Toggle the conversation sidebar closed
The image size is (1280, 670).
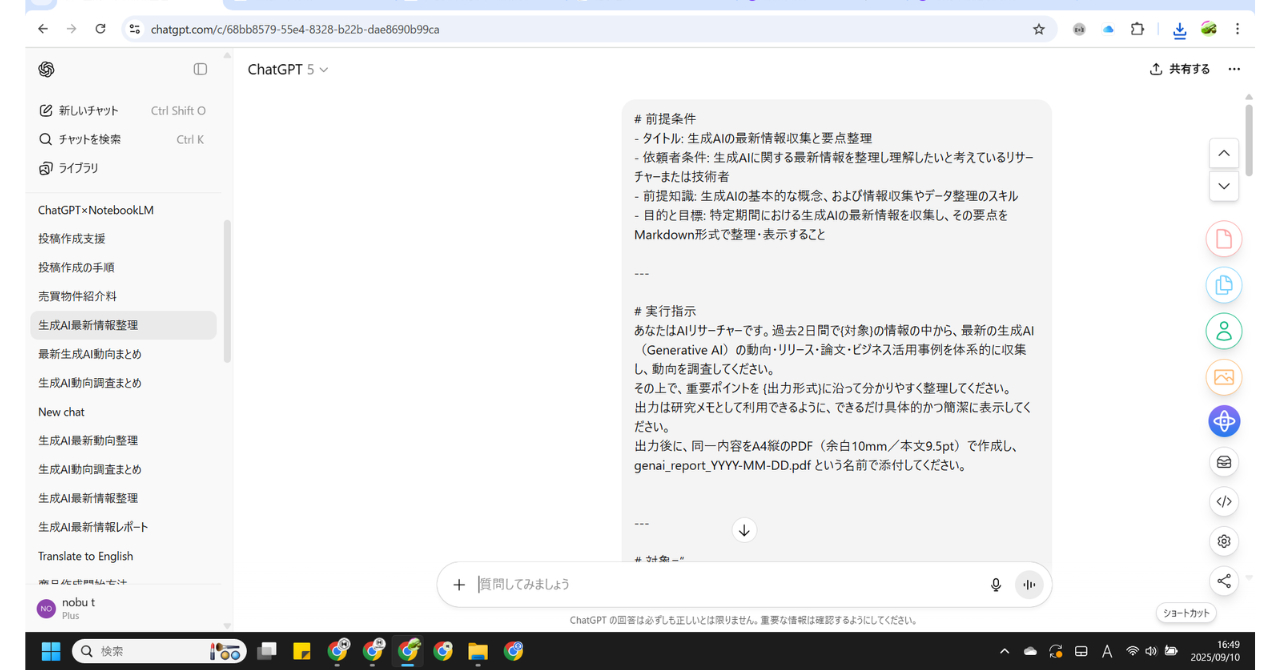pyautogui.click(x=199, y=69)
